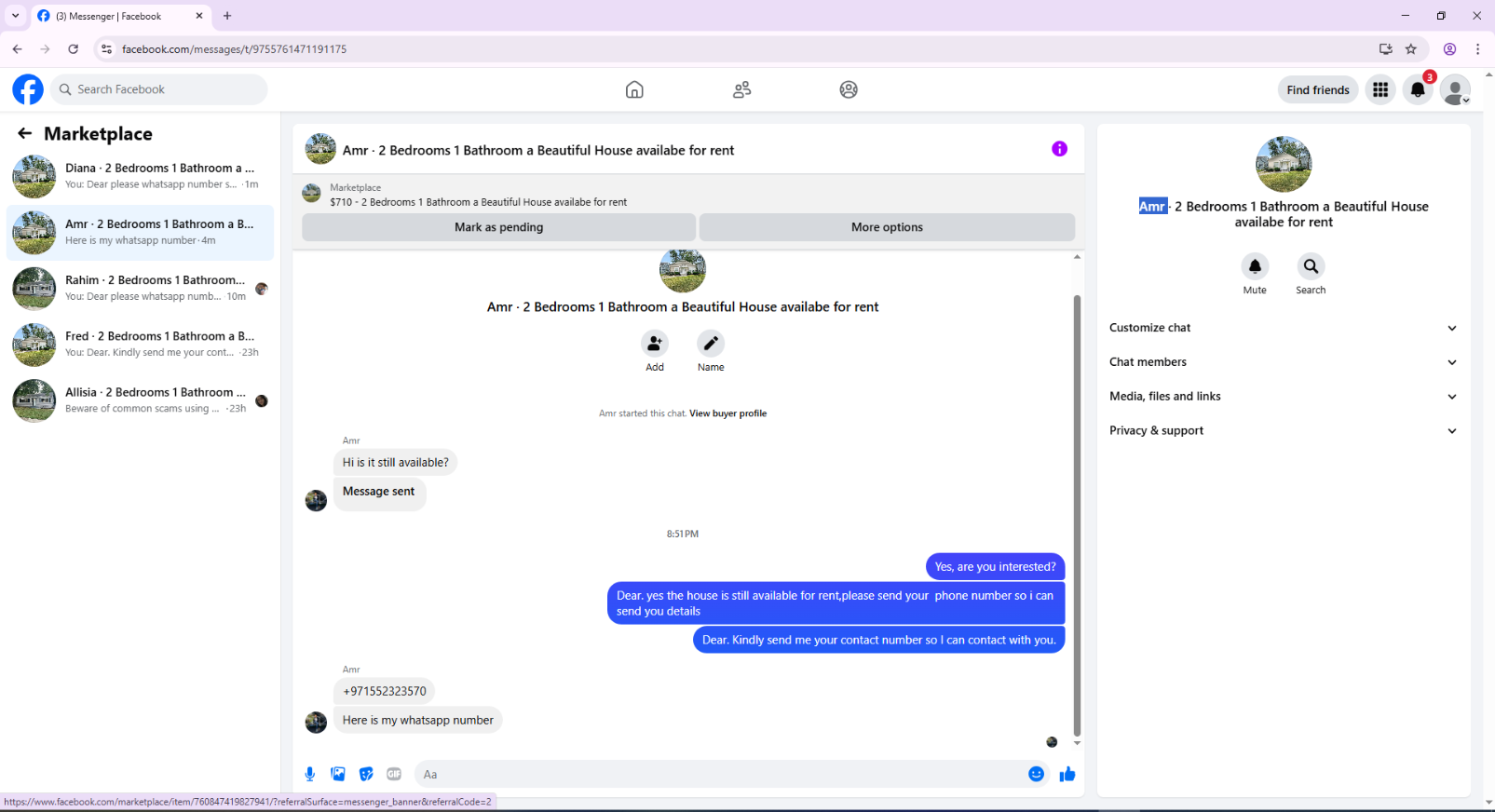
Task: Open the Rahim conversation
Action: (140, 289)
